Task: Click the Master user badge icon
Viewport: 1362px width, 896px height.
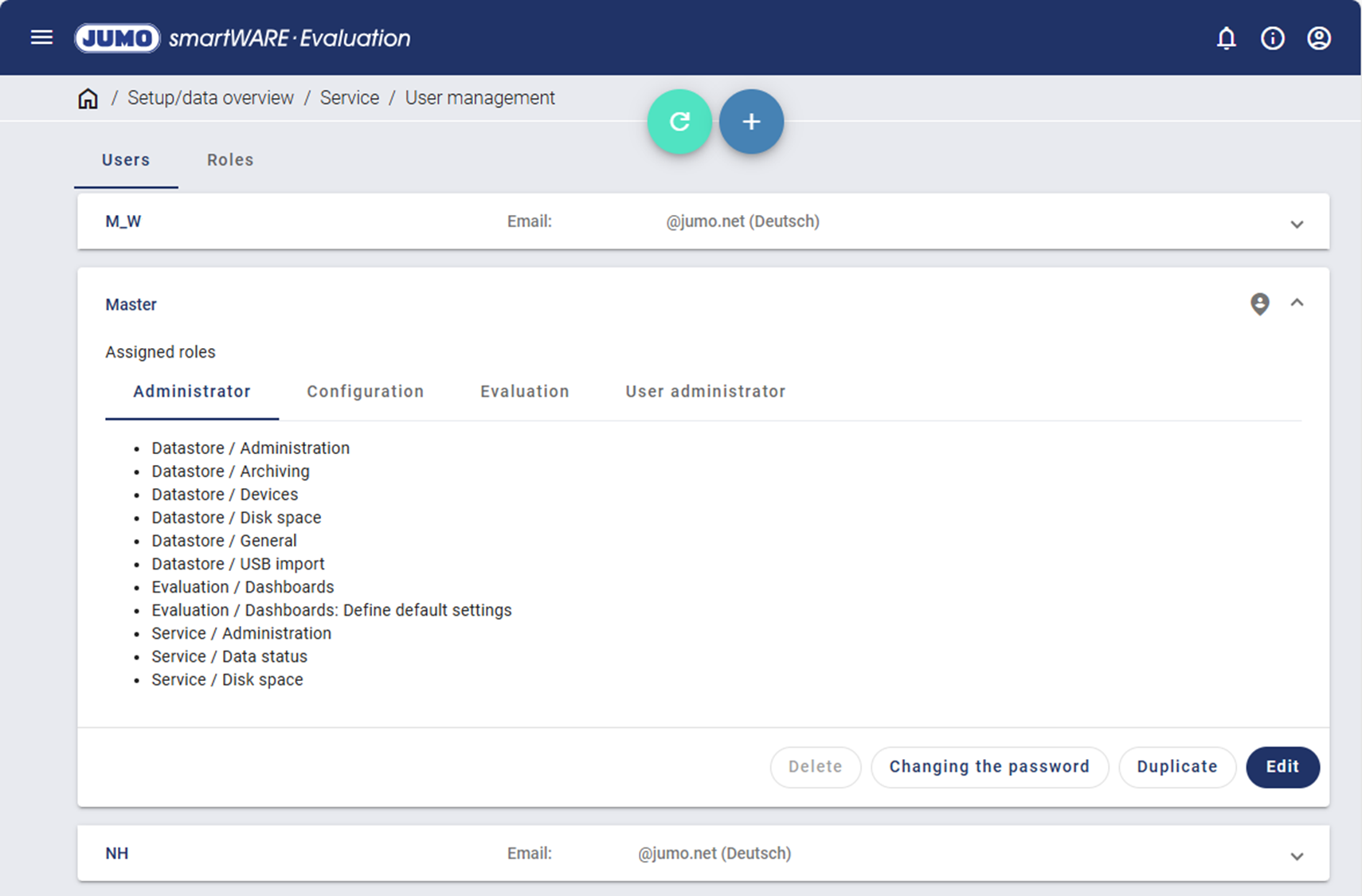Action: [x=1259, y=303]
